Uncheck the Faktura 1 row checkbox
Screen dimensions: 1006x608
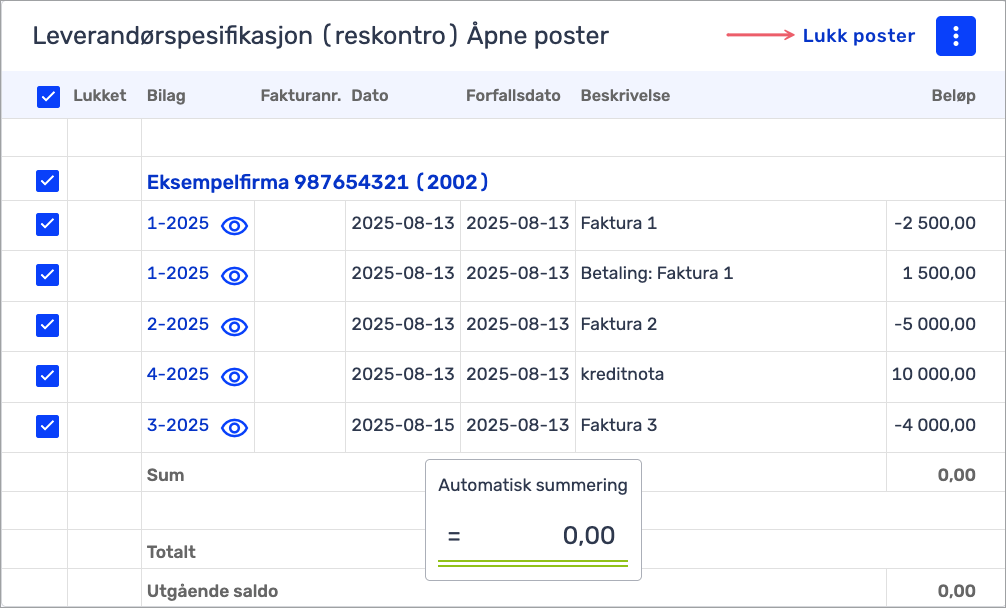[x=48, y=224]
